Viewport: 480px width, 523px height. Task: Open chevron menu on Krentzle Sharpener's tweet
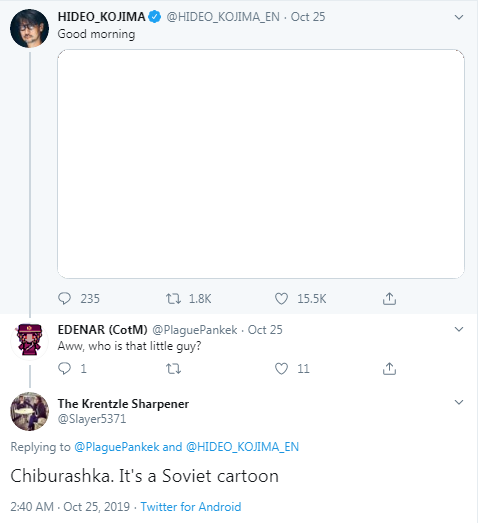(459, 402)
